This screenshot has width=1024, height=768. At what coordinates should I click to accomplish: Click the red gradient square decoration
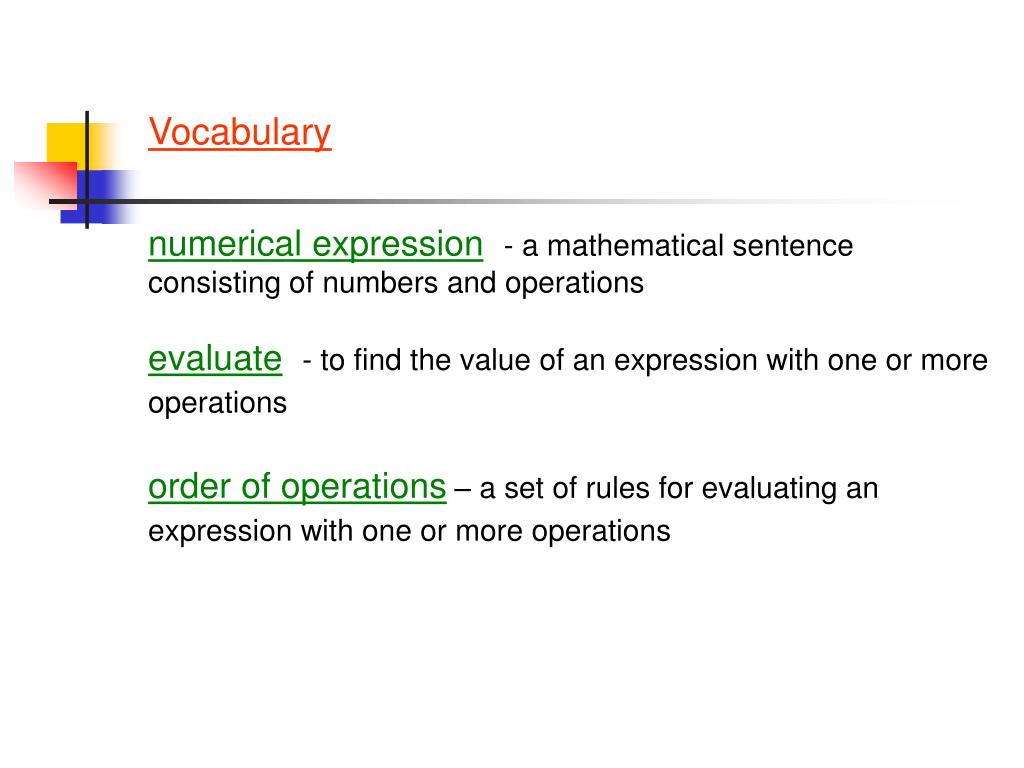[x=46, y=185]
